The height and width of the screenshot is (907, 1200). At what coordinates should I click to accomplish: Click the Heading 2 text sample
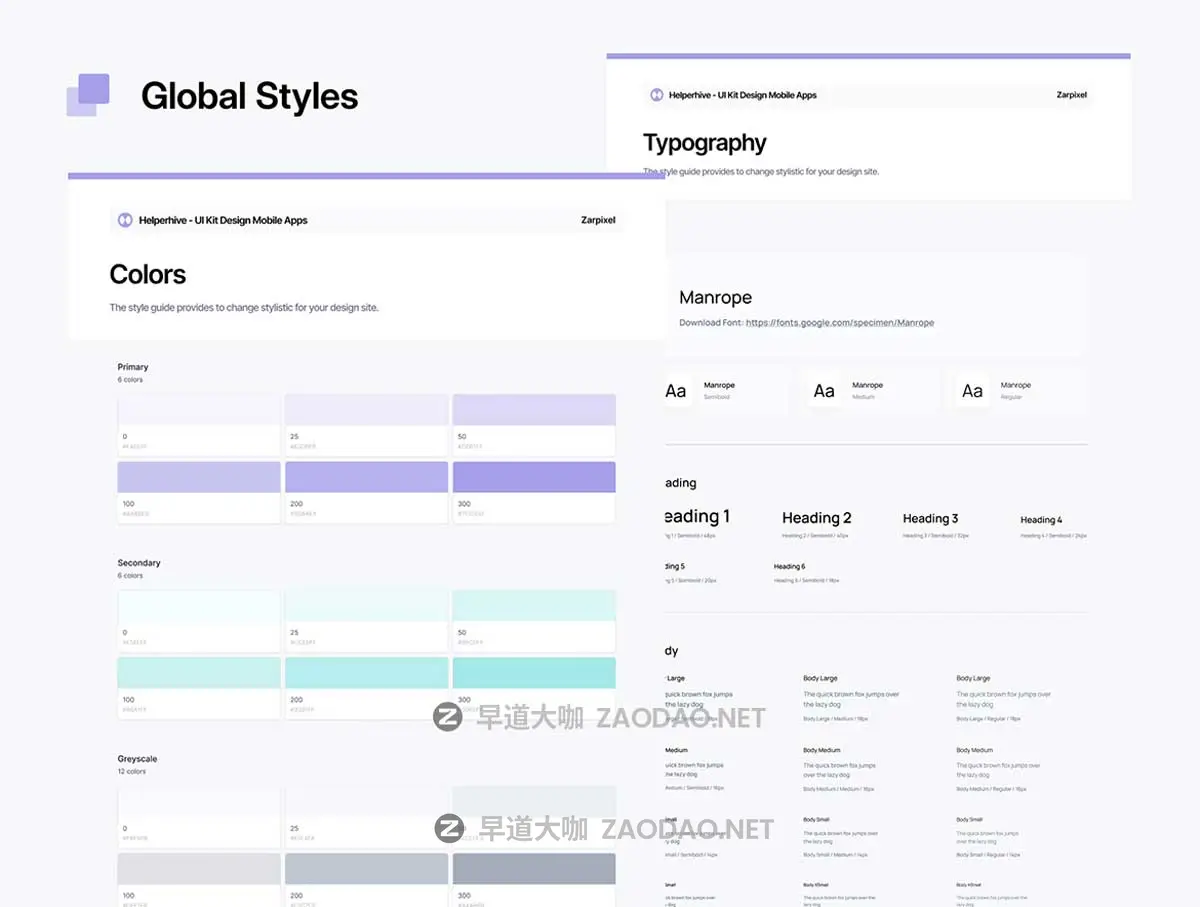tap(816, 518)
